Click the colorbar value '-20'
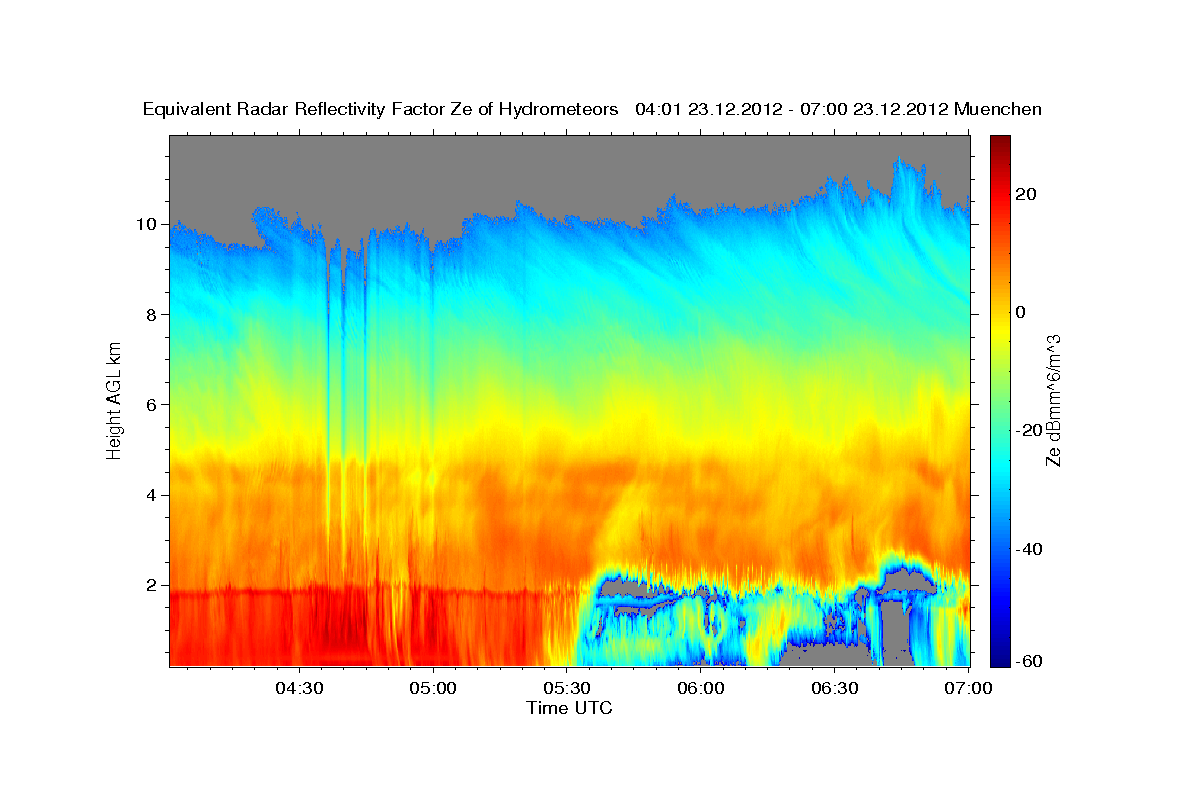Viewport: 1200px width, 800px height. [x=1030, y=430]
